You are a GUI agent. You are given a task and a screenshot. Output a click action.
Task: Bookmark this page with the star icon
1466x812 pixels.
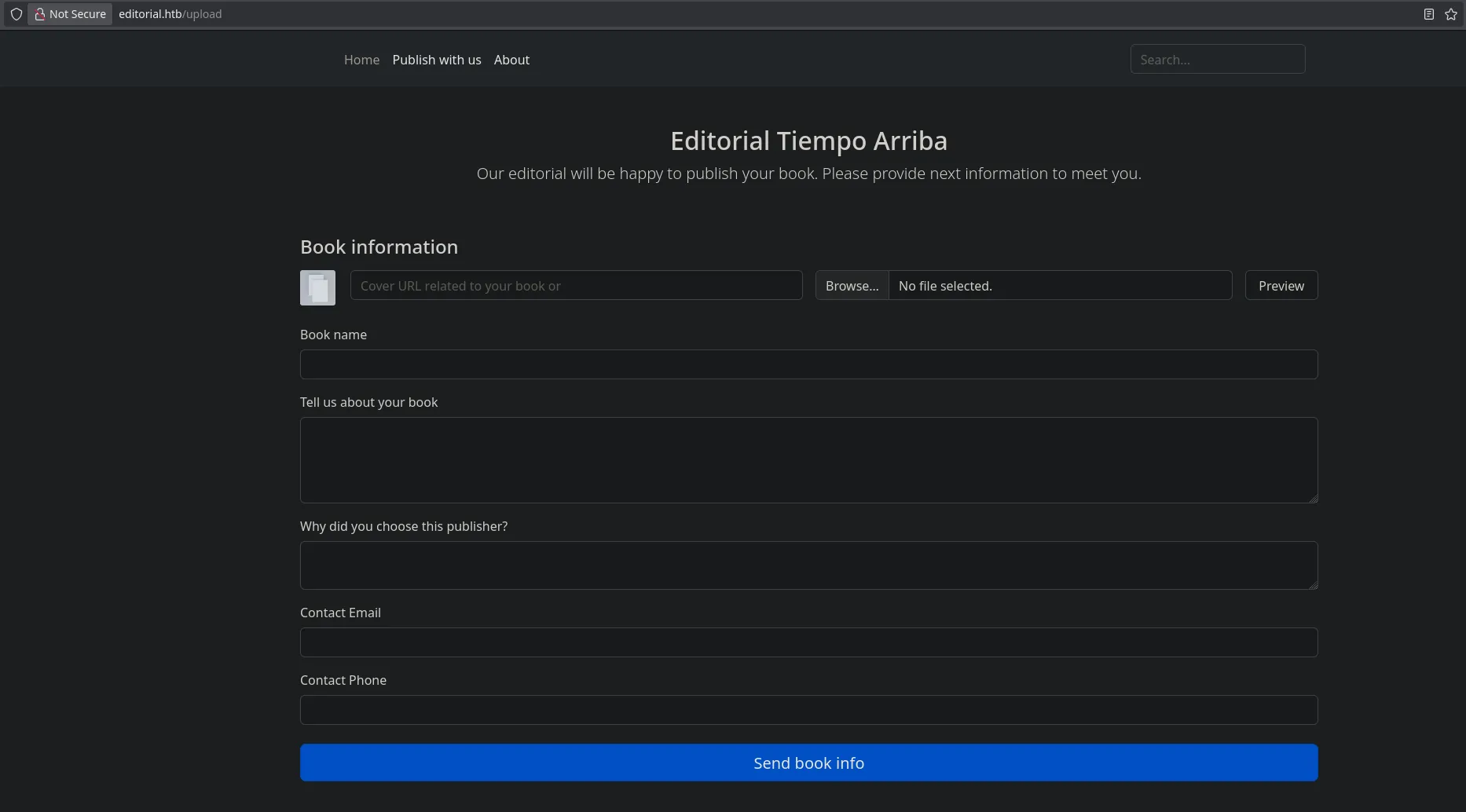coord(1450,14)
